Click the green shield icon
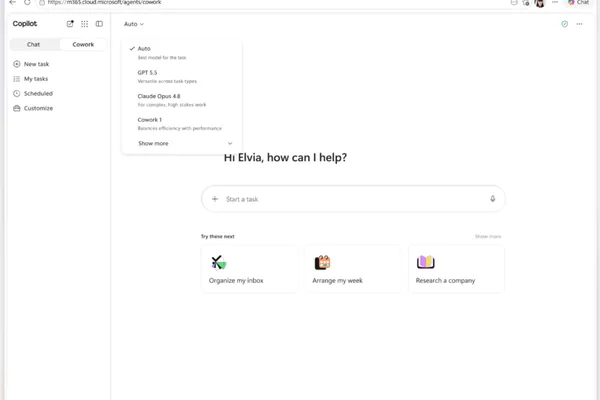 coord(564,24)
